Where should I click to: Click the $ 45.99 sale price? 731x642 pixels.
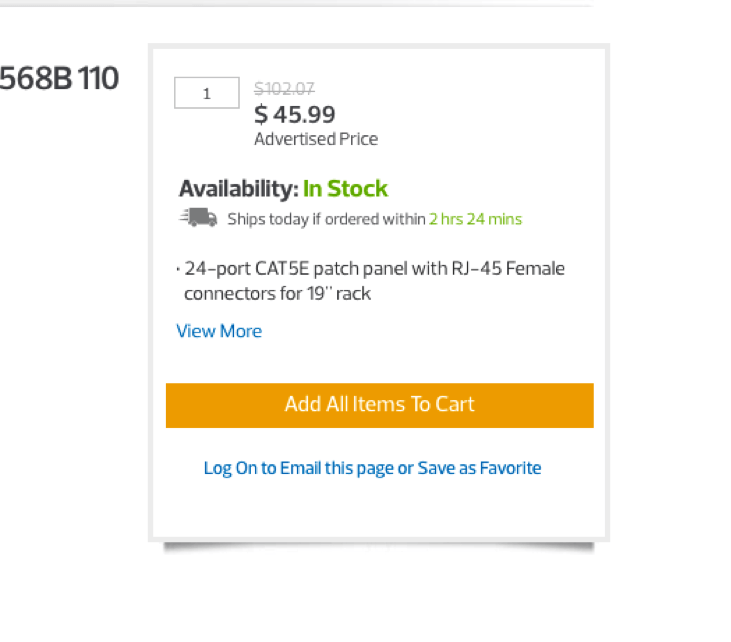tap(295, 115)
